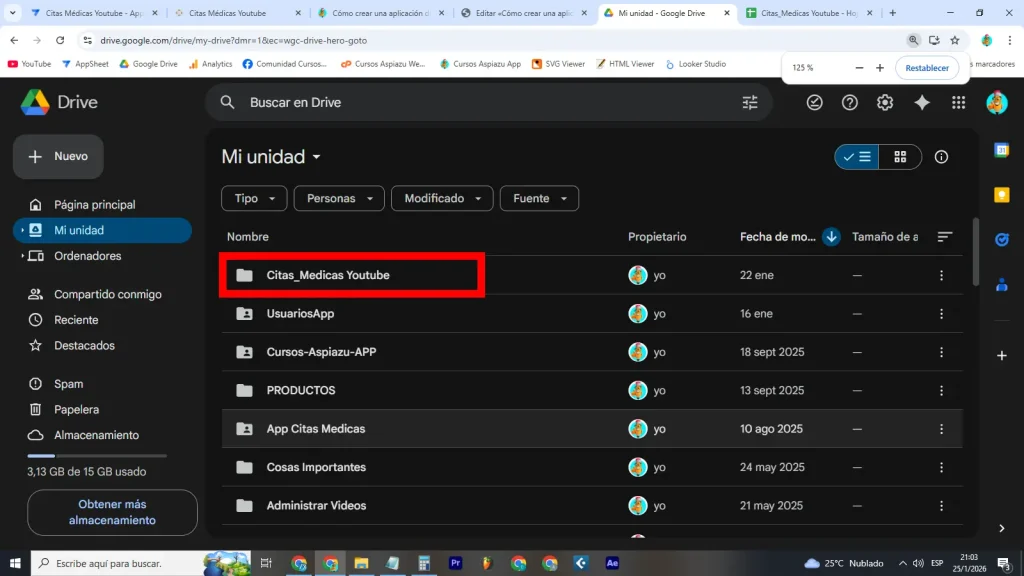Click the Nuevo button
This screenshot has height=576, width=1024.
[58, 157]
